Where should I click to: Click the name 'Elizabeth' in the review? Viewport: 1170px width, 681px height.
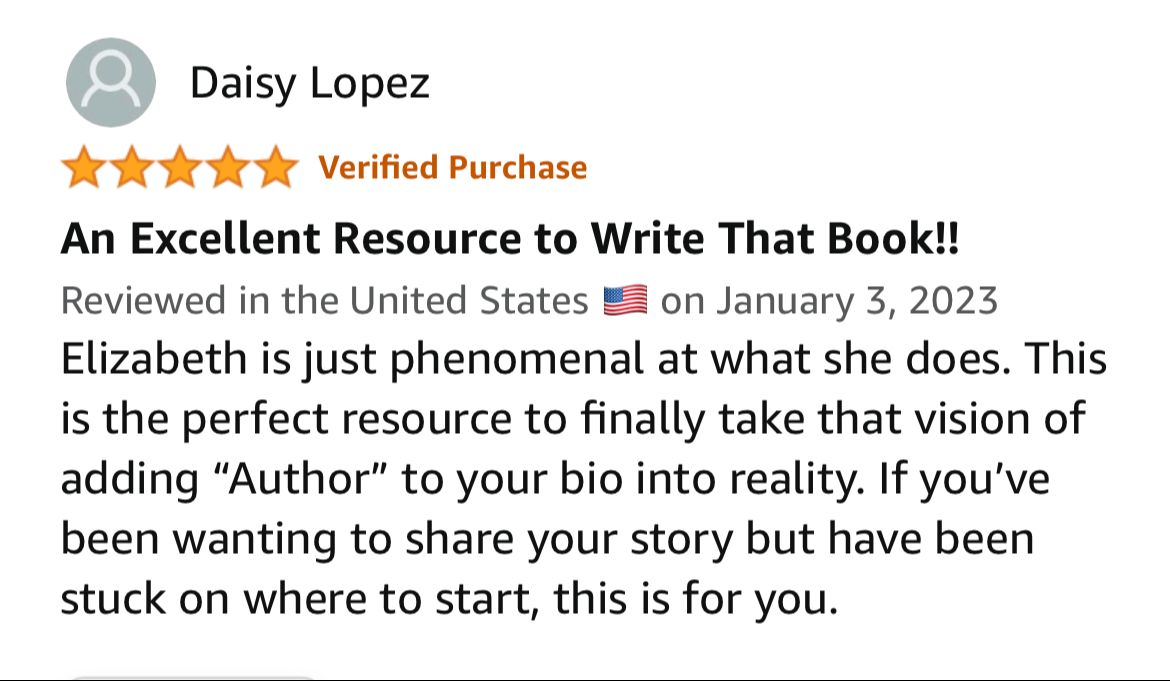pos(149,359)
